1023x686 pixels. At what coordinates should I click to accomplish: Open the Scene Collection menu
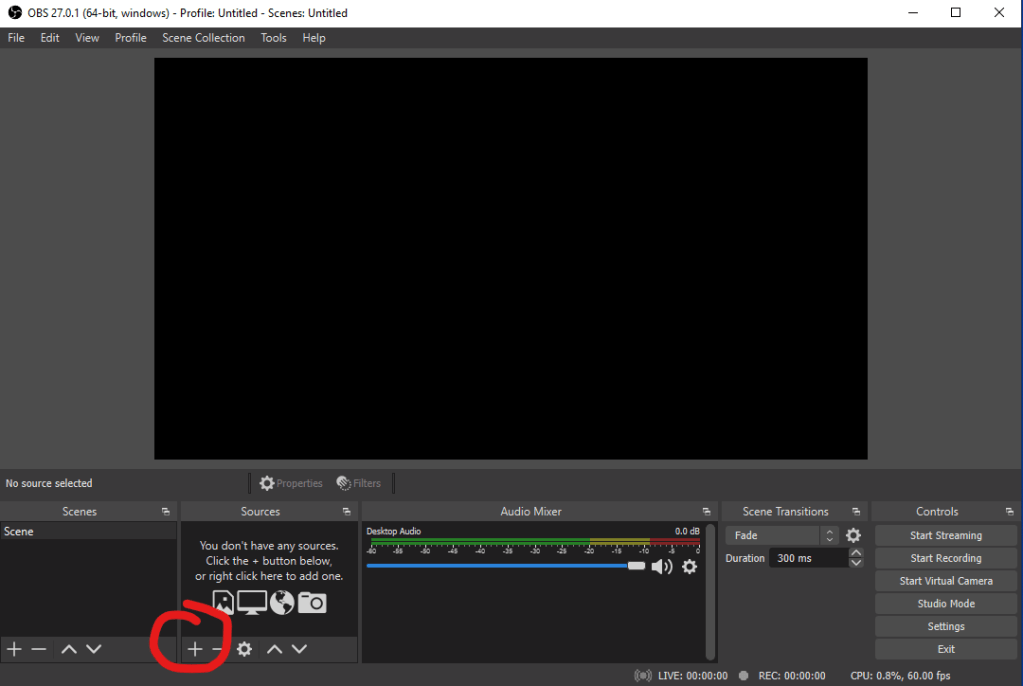[x=204, y=38]
